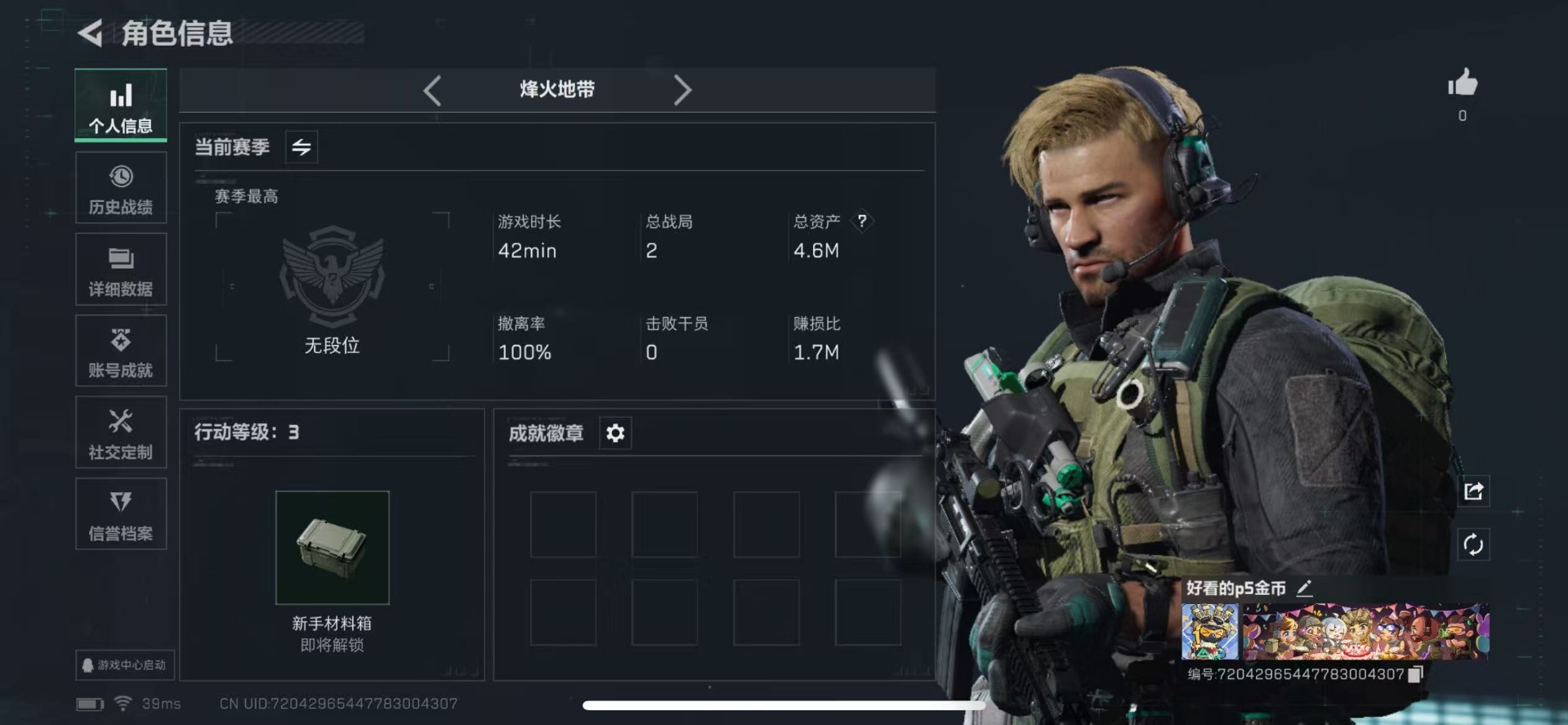Select the 账号成就 sidebar tab
The height and width of the screenshot is (725, 1568).
(121, 351)
